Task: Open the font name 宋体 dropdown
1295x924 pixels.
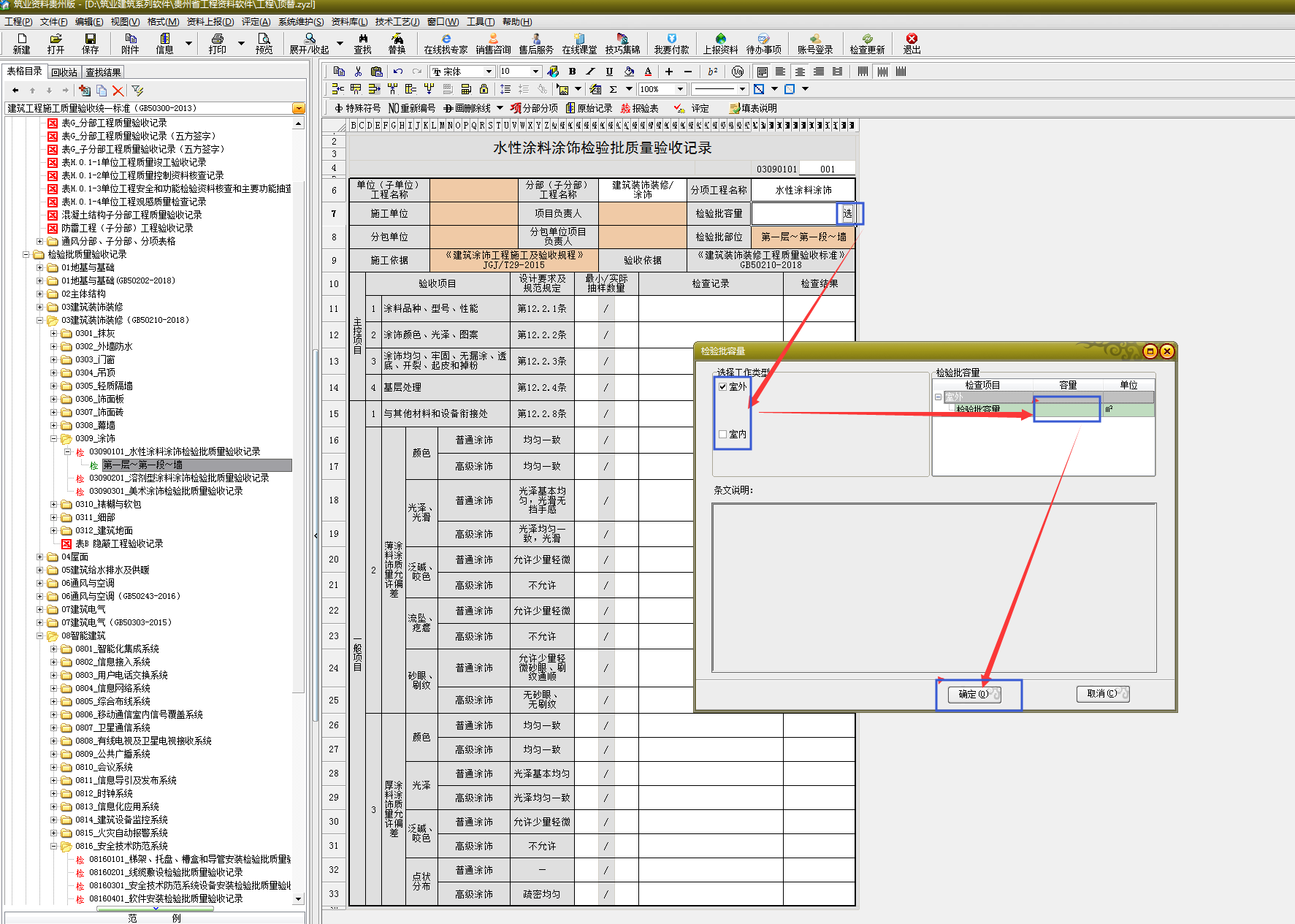Action: (x=489, y=72)
